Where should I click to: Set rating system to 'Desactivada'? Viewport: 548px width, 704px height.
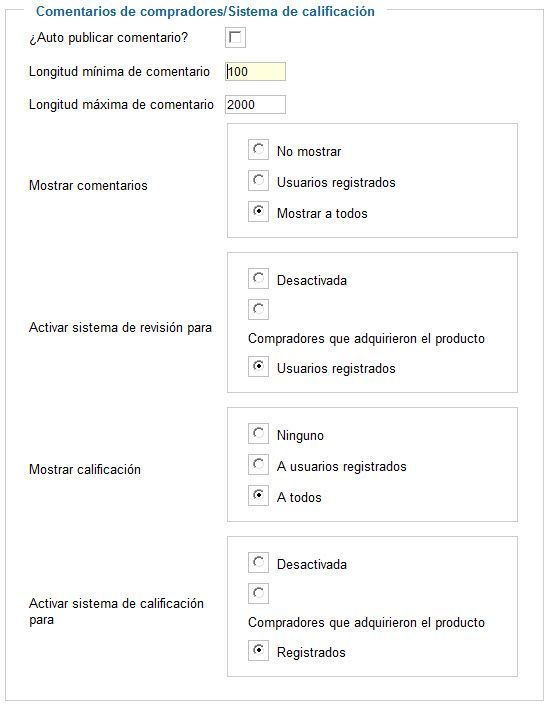(259, 563)
